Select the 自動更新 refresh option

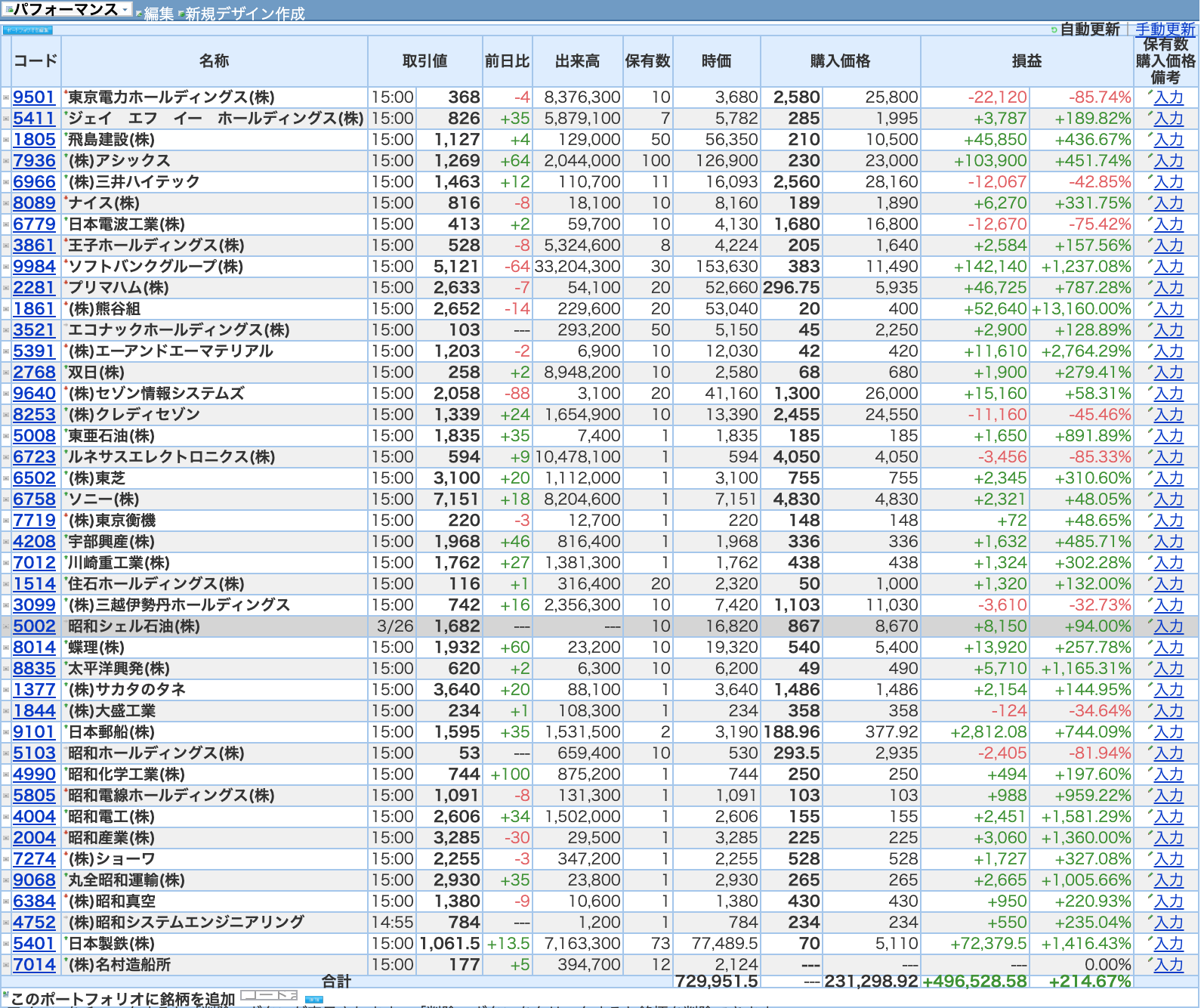pos(1089,29)
